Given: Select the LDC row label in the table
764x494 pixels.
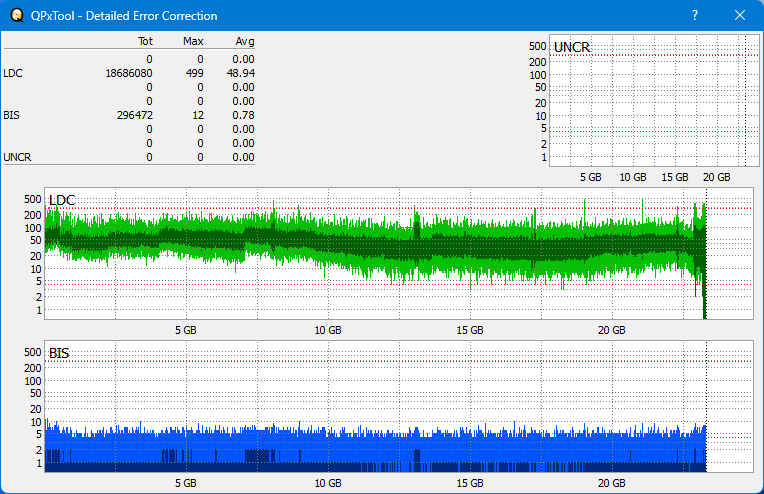Looking at the screenshot, I should 13,73.
